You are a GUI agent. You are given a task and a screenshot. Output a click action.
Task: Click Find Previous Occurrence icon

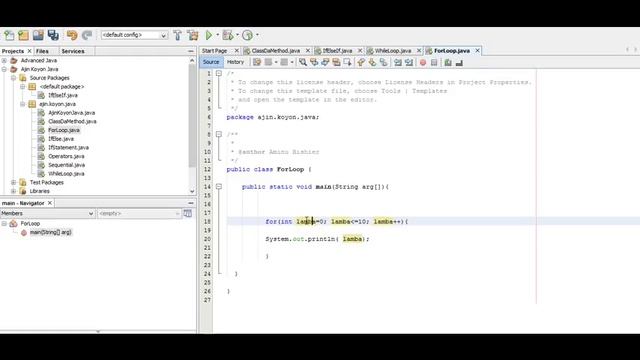coord(314,62)
